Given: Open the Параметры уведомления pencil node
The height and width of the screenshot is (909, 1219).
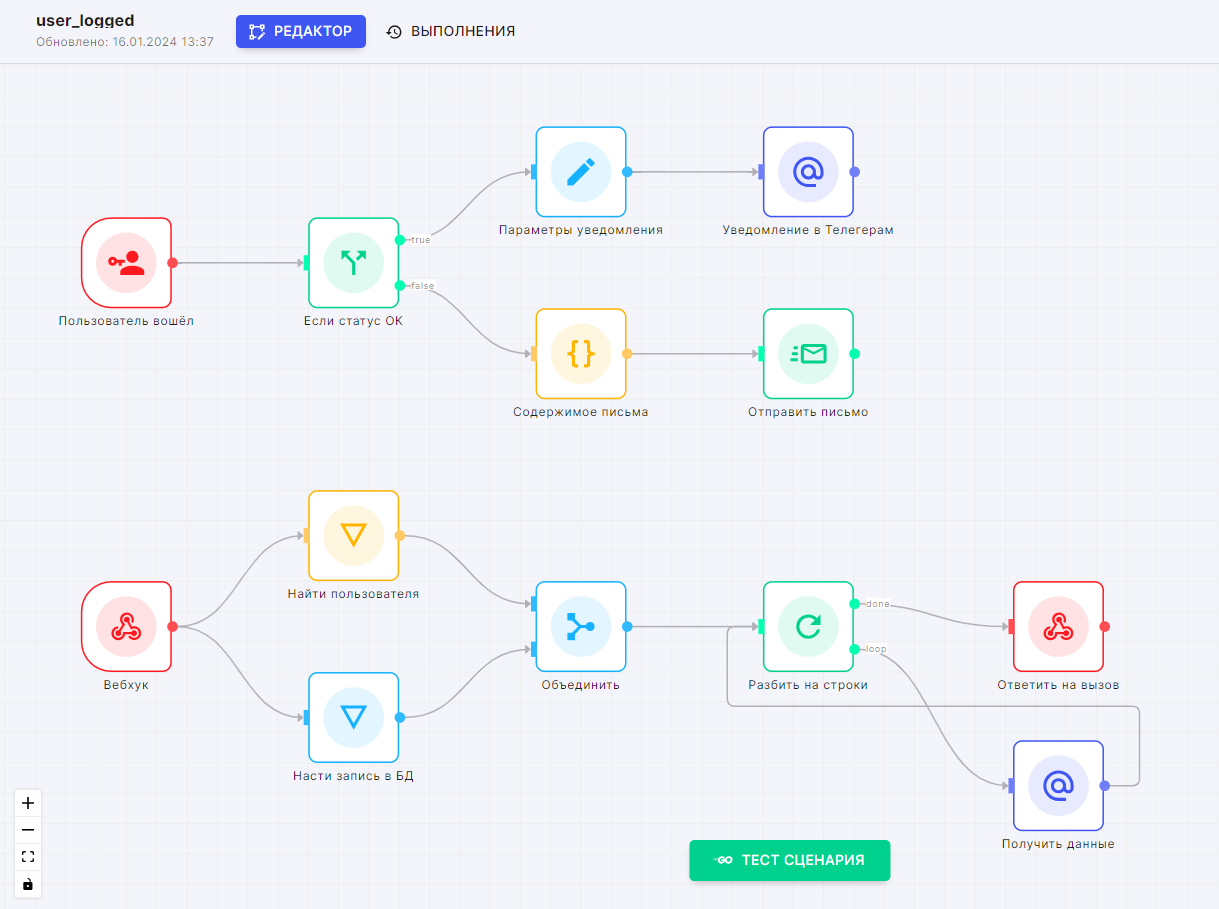Looking at the screenshot, I should click(x=581, y=172).
